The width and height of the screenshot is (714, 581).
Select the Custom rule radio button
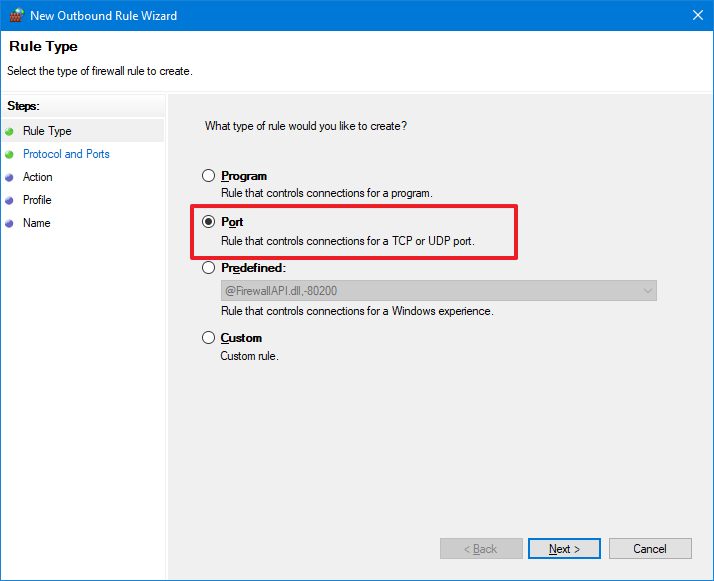(209, 338)
